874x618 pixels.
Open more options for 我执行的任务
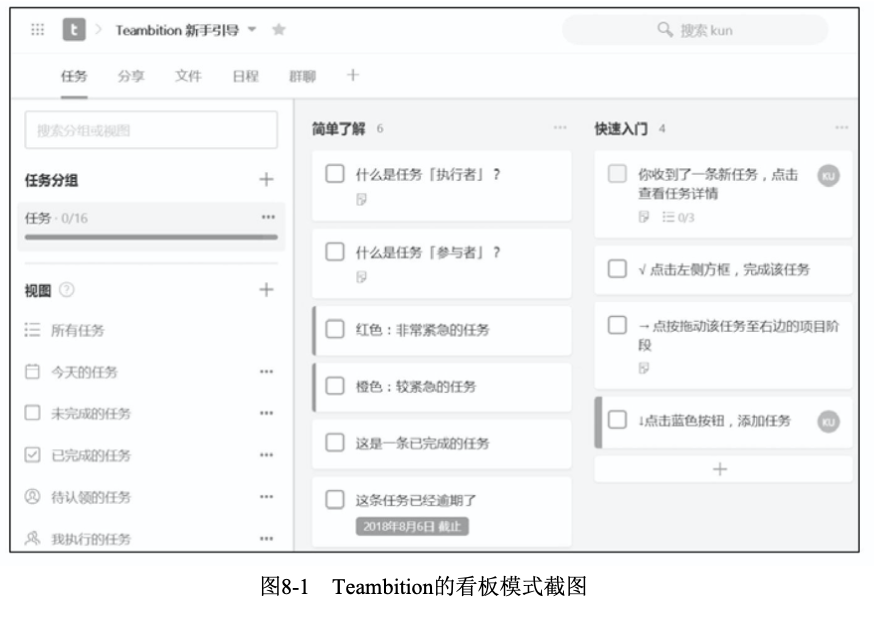click(x=266, y=539)
